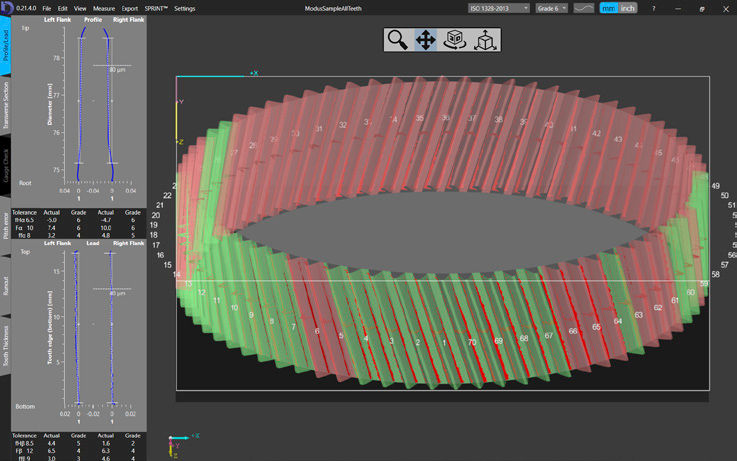Open the Edit menu
The image size is (737, 461).
click(63, 8)
